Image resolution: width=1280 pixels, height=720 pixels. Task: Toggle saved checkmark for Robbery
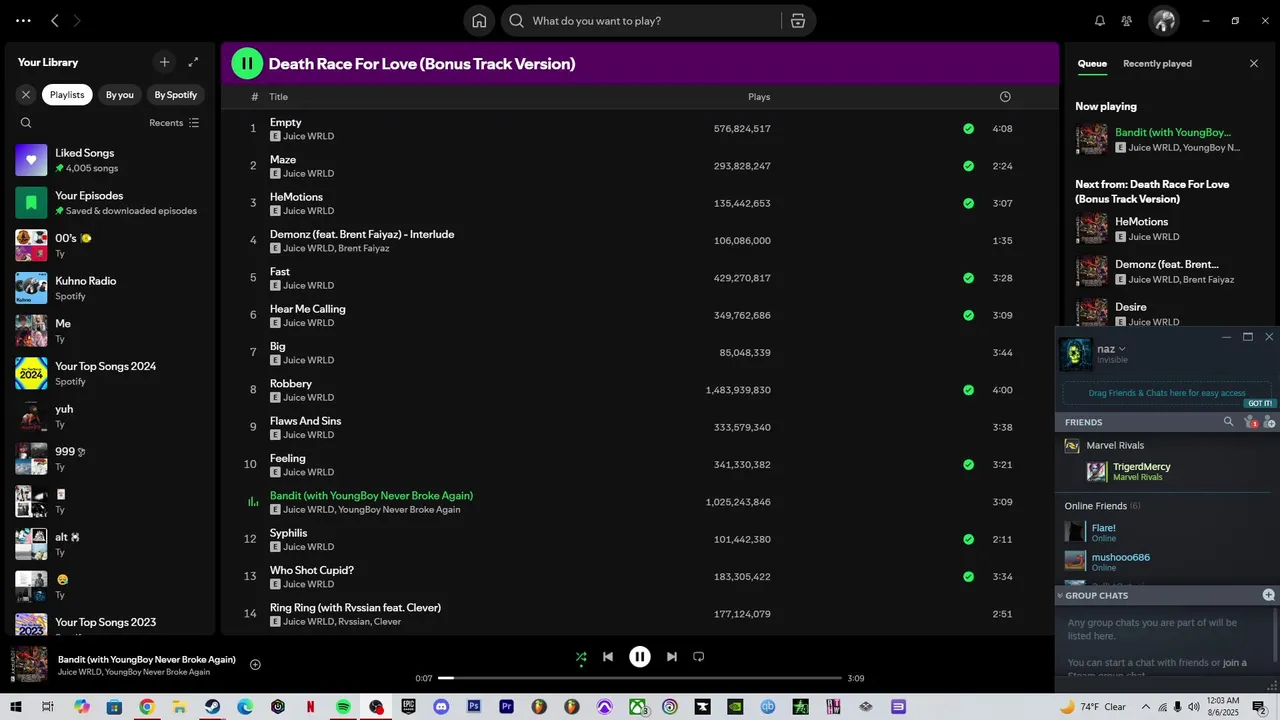[968, 390]
